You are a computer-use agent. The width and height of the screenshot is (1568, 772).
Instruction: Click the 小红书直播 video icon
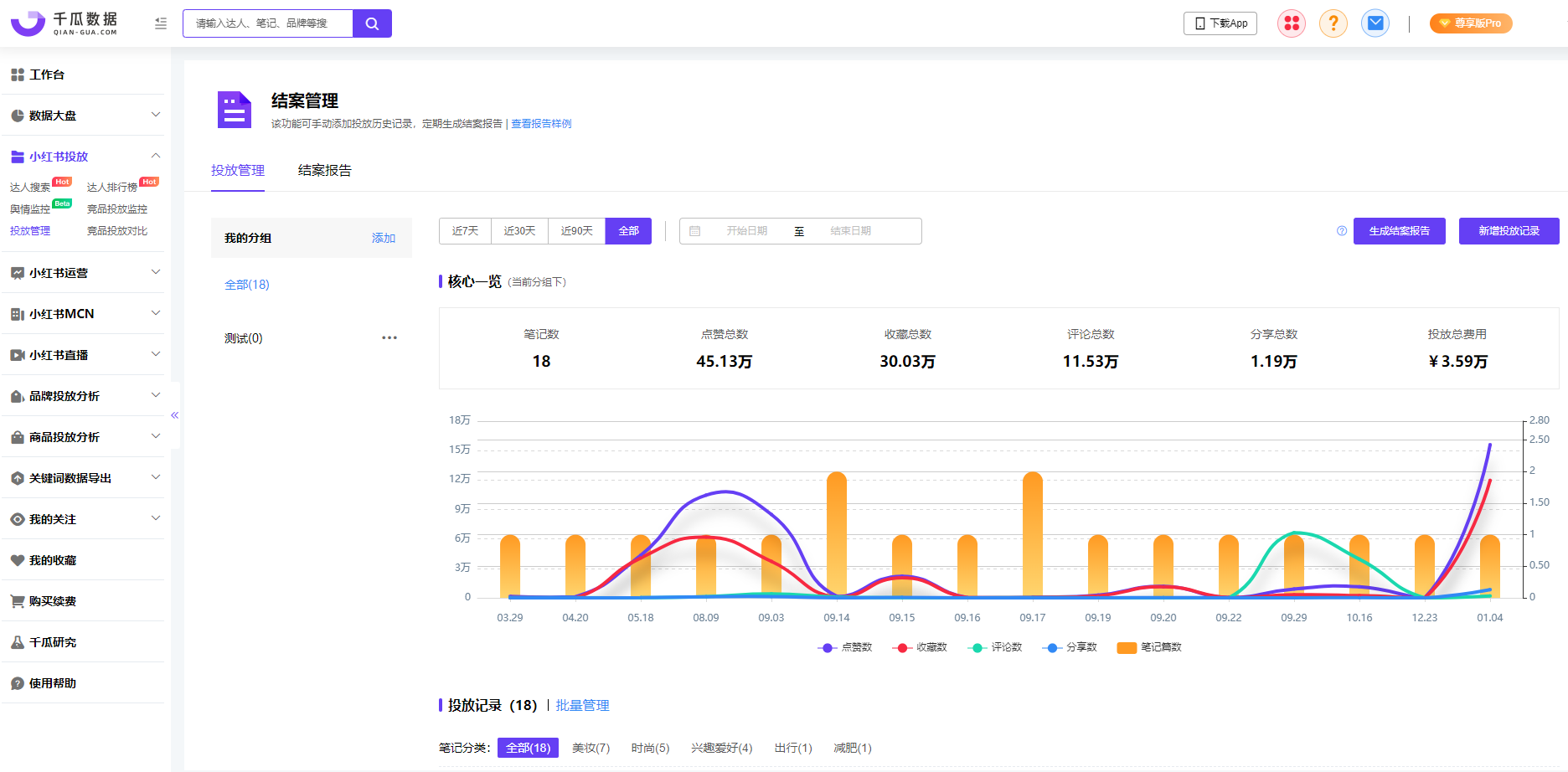(x=18, y=355)
